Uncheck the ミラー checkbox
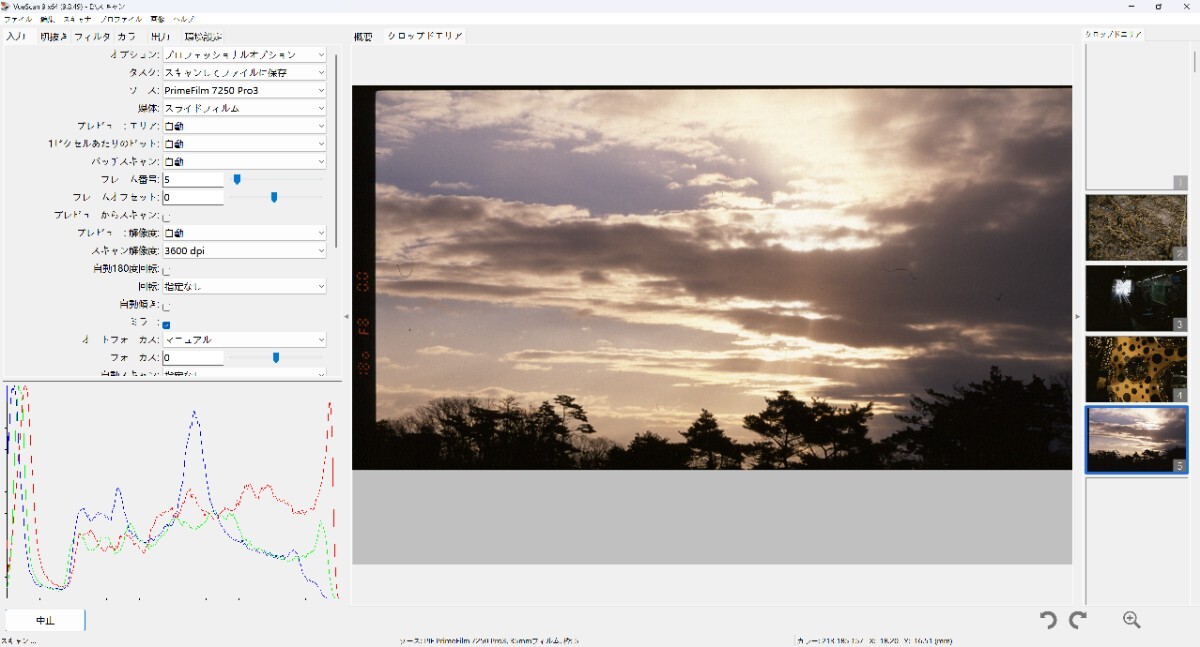Image resolution: width=1200 pixels, height=647 pixels. point(167,324)
